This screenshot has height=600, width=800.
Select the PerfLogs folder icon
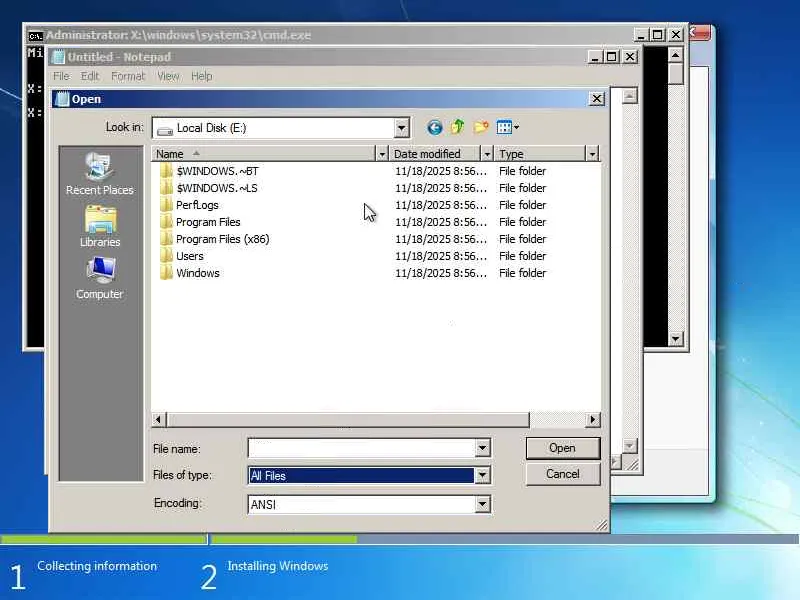[x=166, y=205]
